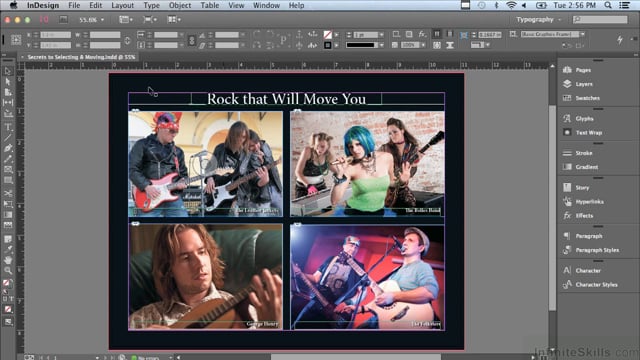Select the Rectangle Frame tool

click(x=8, y=169)
